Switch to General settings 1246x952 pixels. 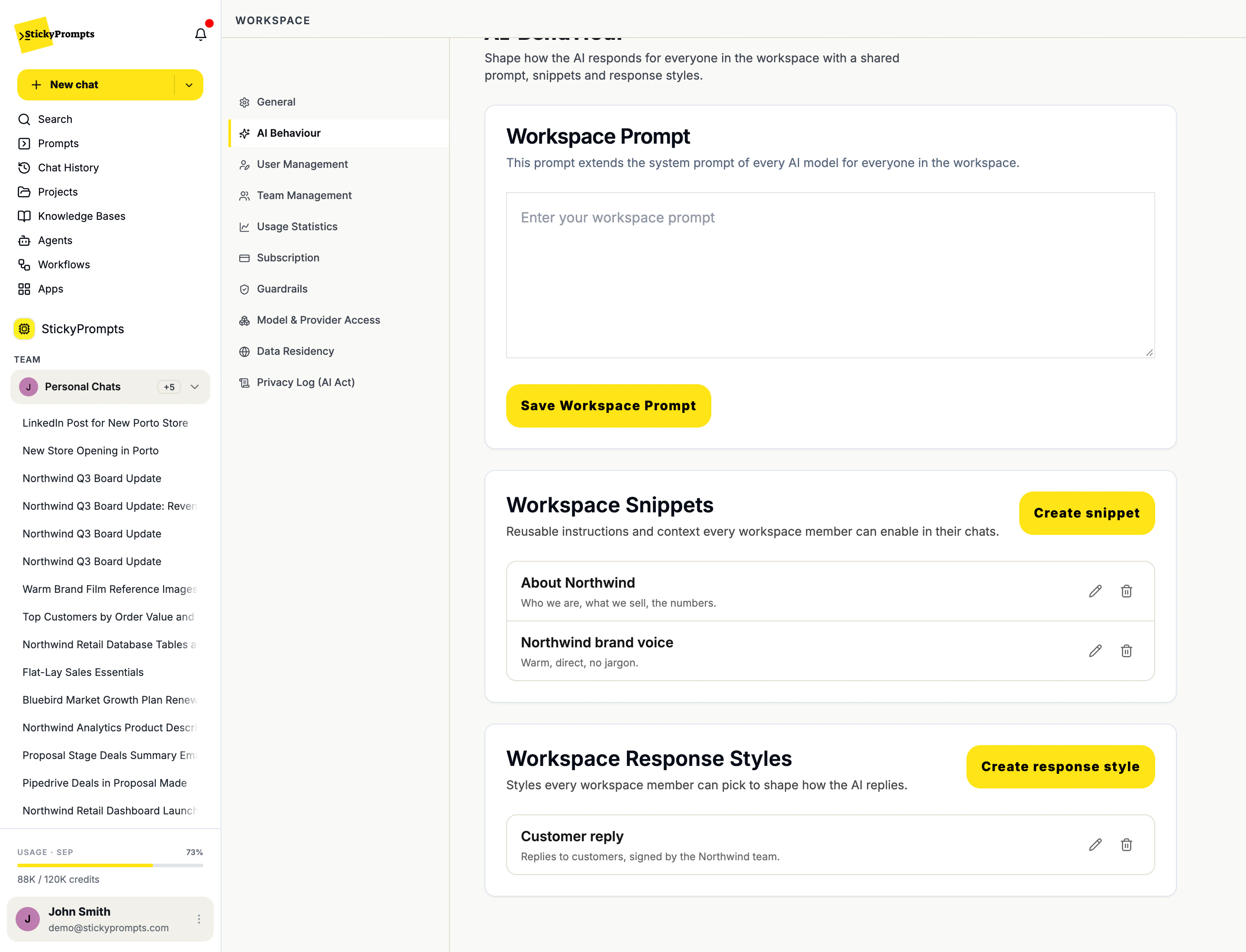339,102
